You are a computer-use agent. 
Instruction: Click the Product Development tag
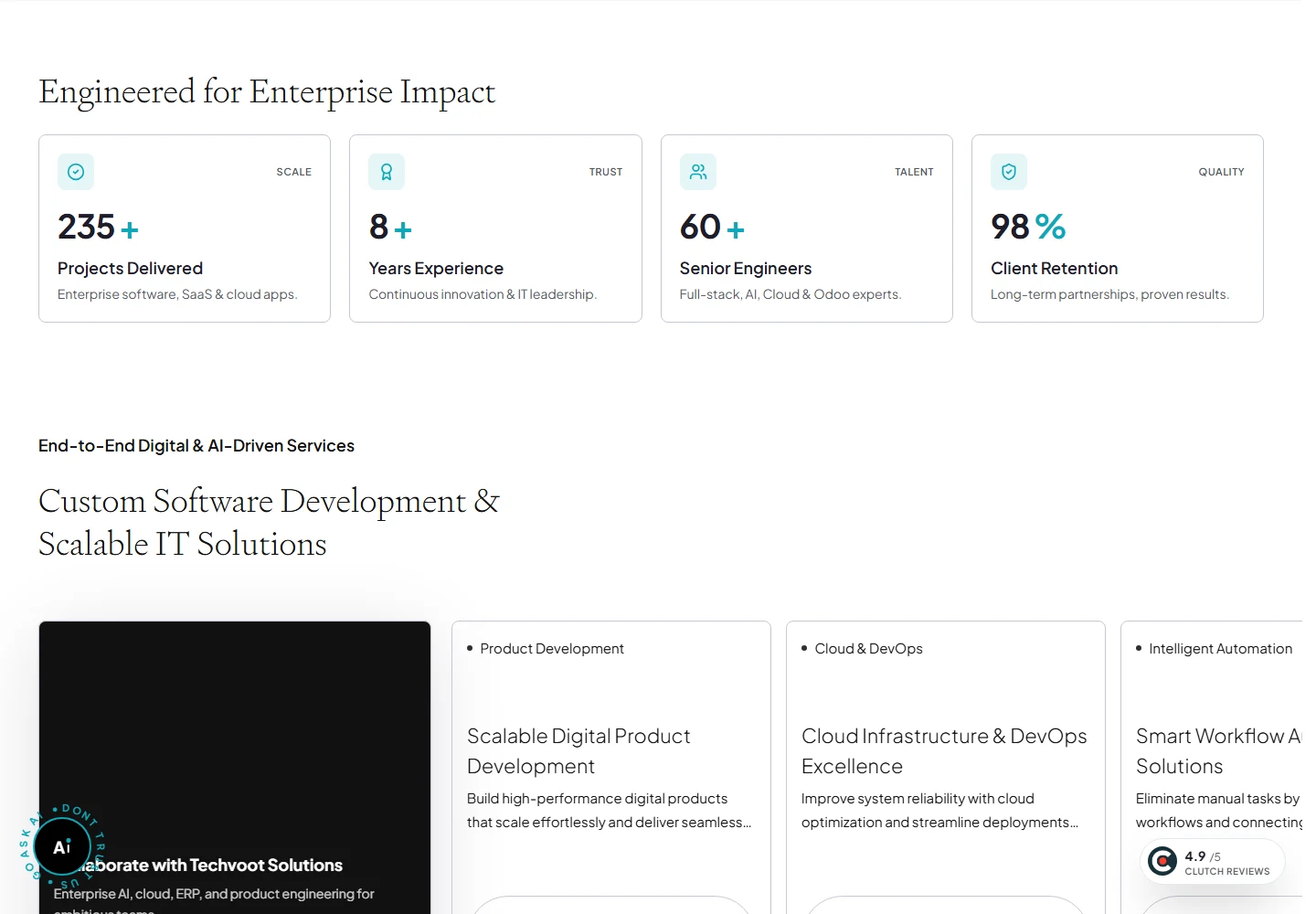[x=552, y=649]
